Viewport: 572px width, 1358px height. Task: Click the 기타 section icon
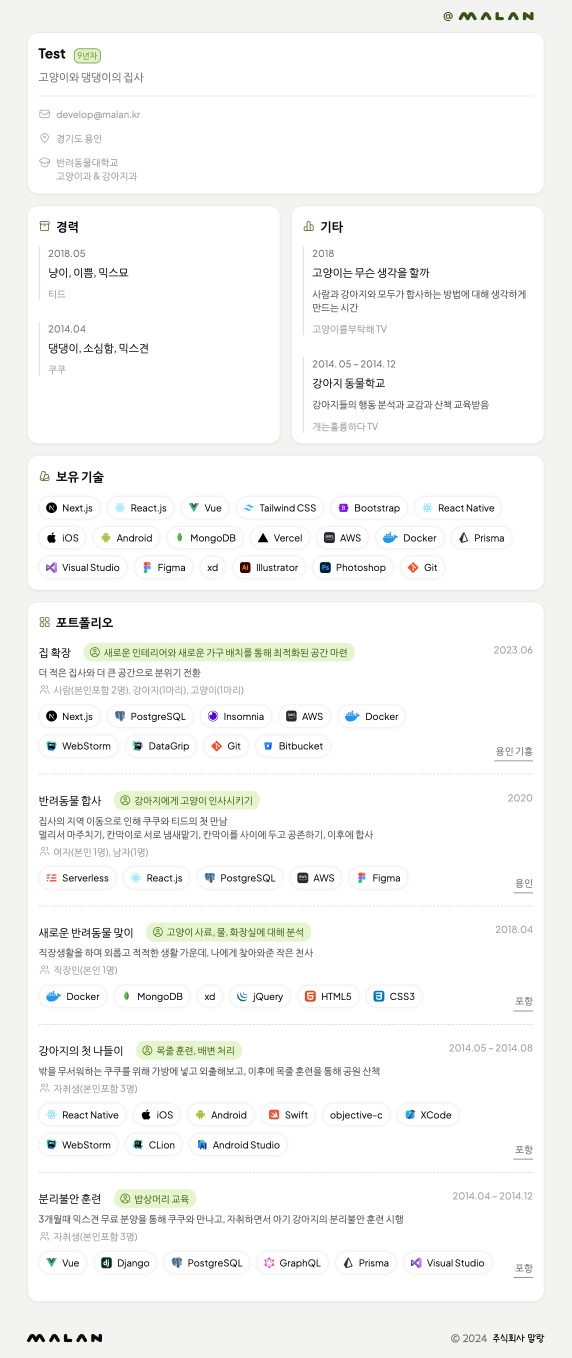tap(308, 226)
